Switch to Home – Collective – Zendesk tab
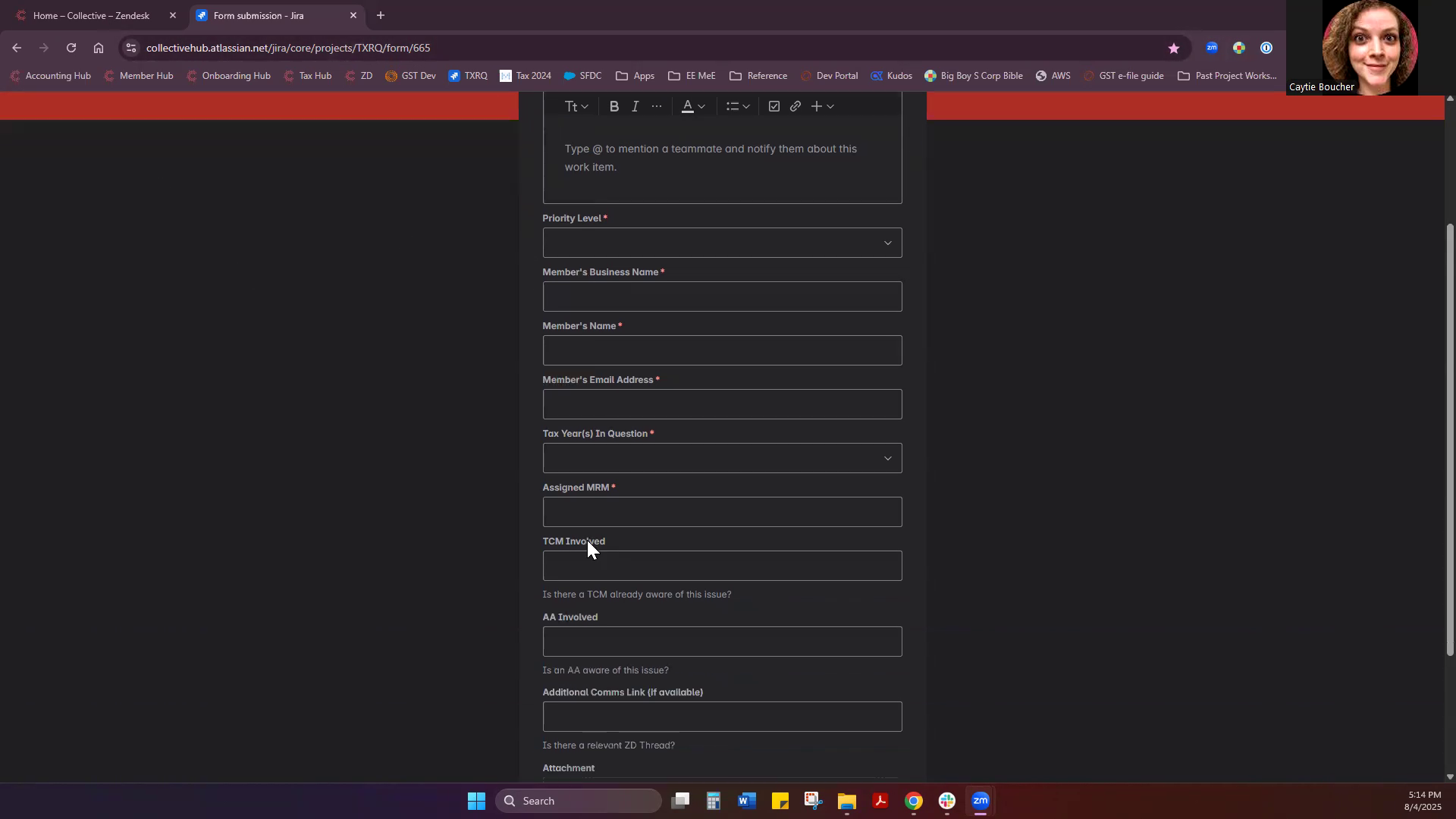This screenshot has height=819, width=1456. (x=91, y=15)
